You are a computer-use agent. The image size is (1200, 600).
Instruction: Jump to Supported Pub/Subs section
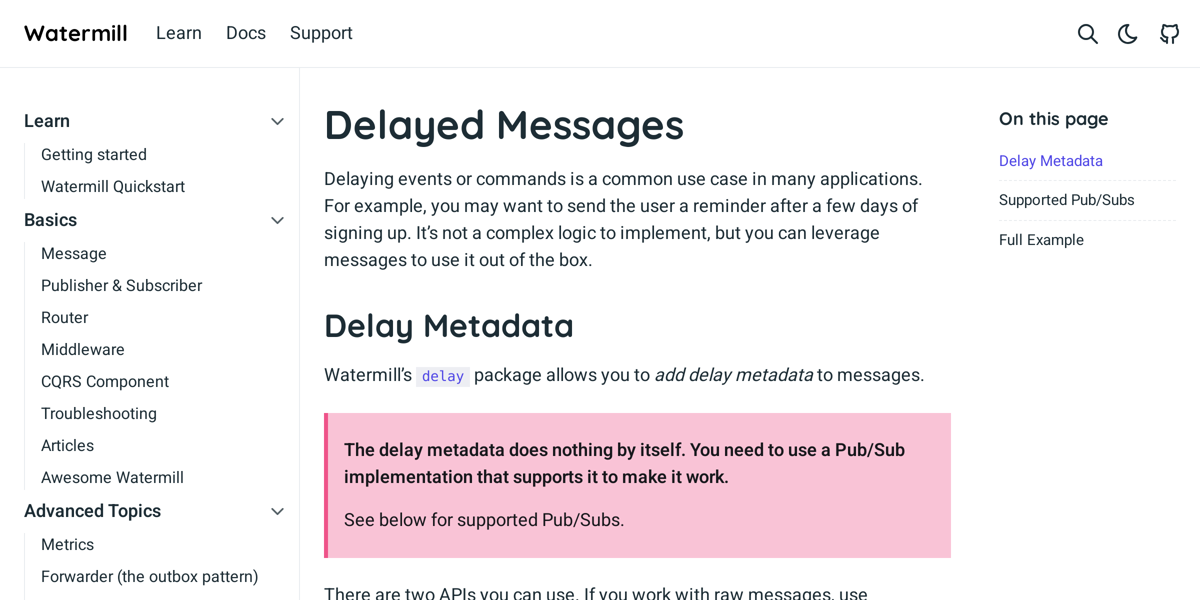click(x=1066, y=200)
